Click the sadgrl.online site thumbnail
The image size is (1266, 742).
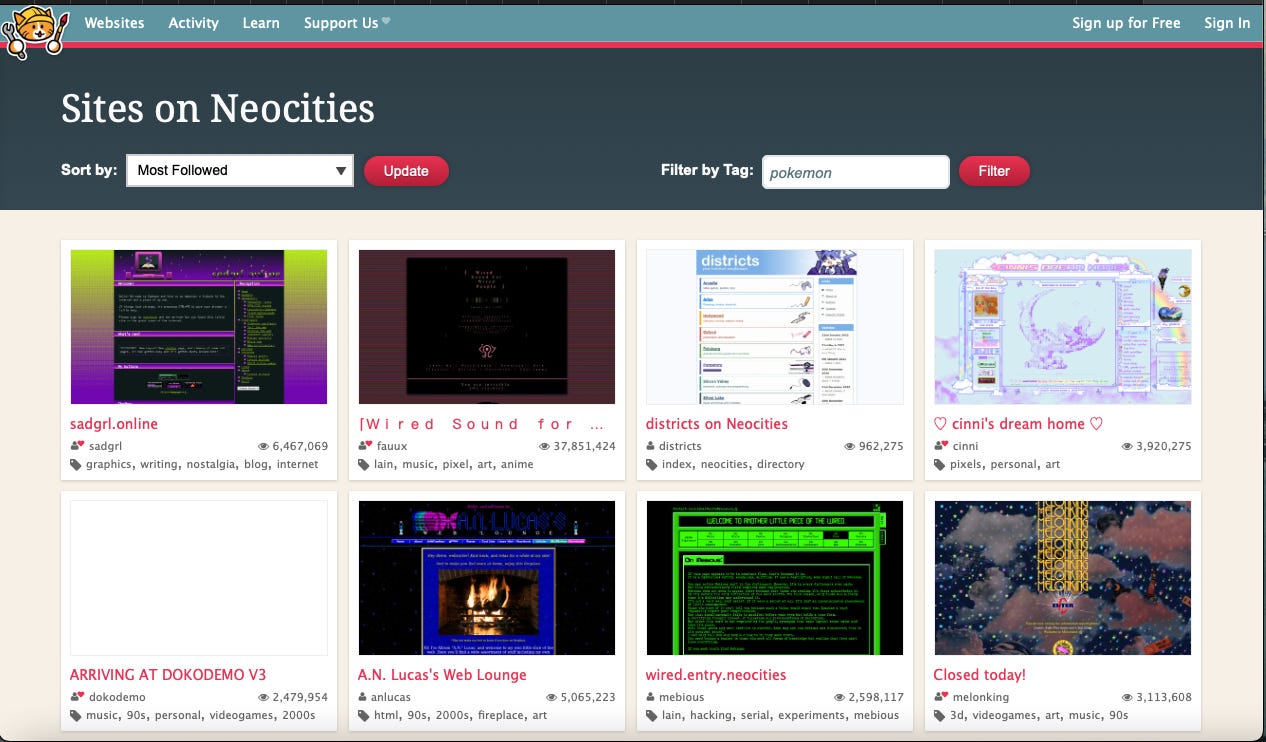click(199, 327)
